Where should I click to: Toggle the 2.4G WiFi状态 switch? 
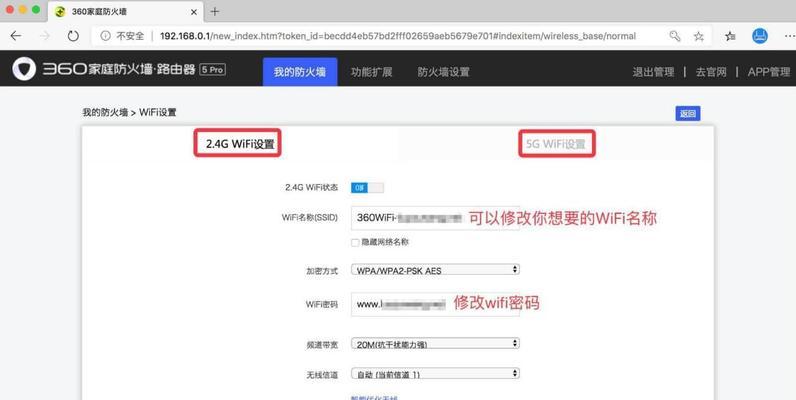tap(367, 188)
